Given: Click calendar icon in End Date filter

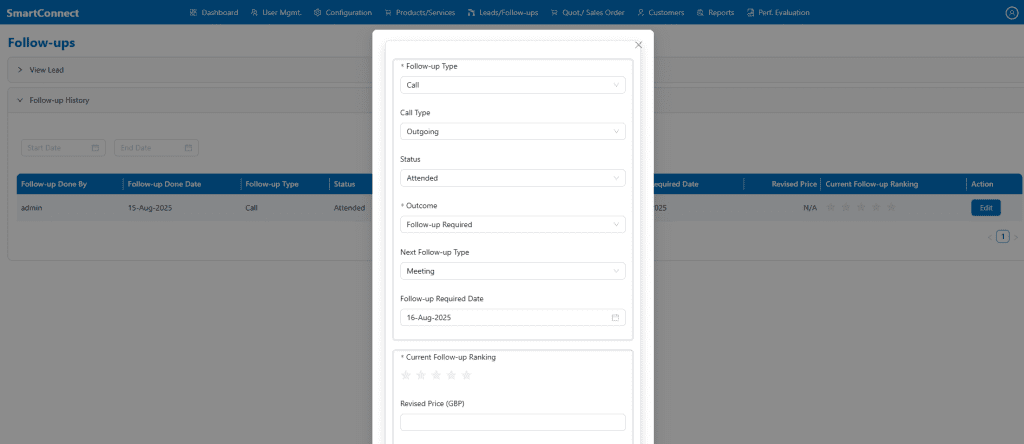Looking at the screenshot, I should (188, 148).
